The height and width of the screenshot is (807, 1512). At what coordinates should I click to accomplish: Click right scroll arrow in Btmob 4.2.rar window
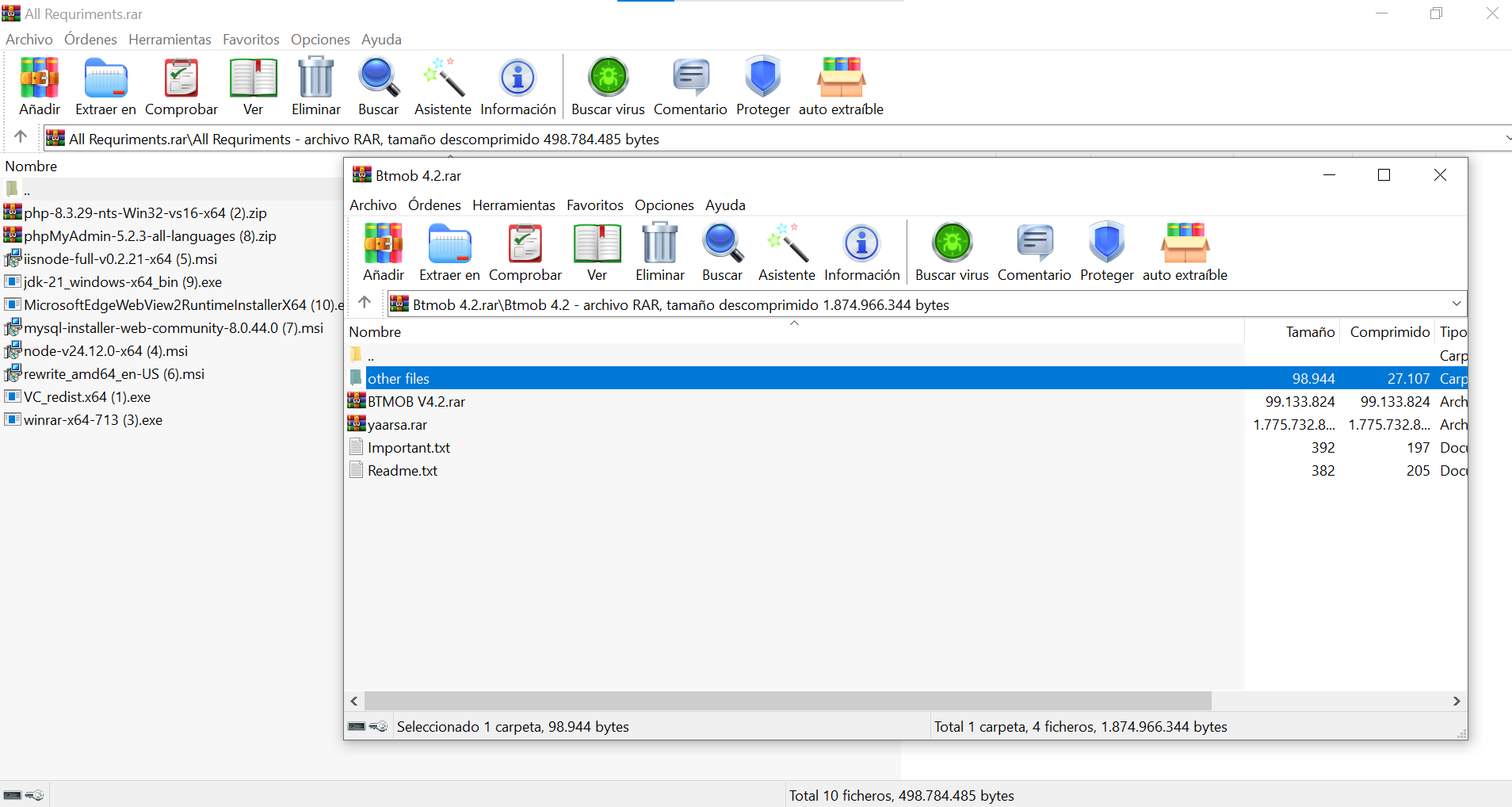coord(1457,701)
